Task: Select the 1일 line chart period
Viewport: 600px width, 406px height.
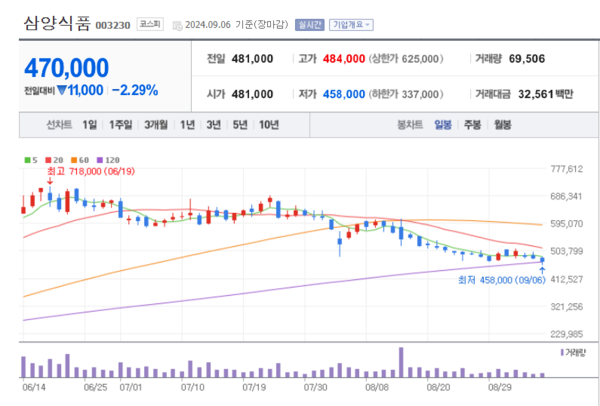Action: pos(90,125)
